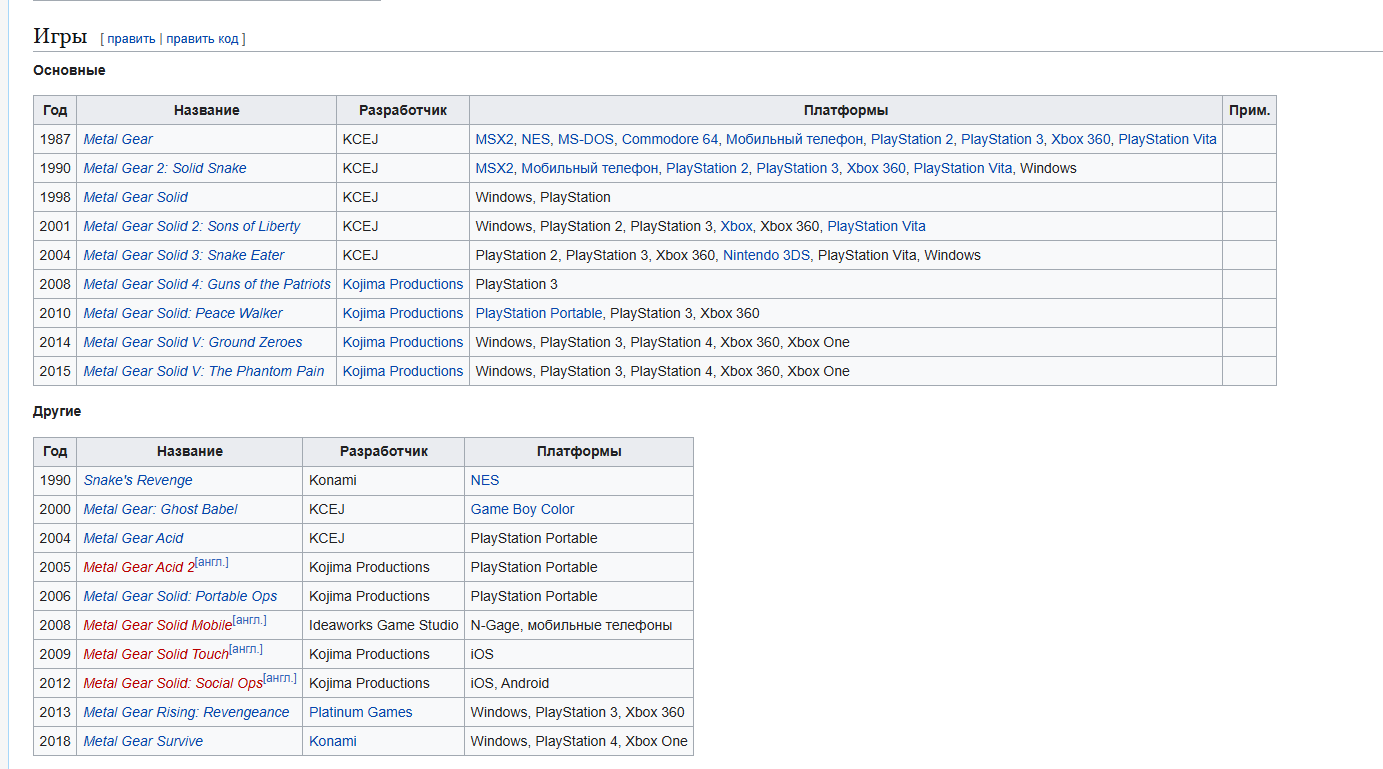Open Metal Gear Solid 3: Snake Eater link
This screenshot has width=1383, height=769.
pos(183,255)
